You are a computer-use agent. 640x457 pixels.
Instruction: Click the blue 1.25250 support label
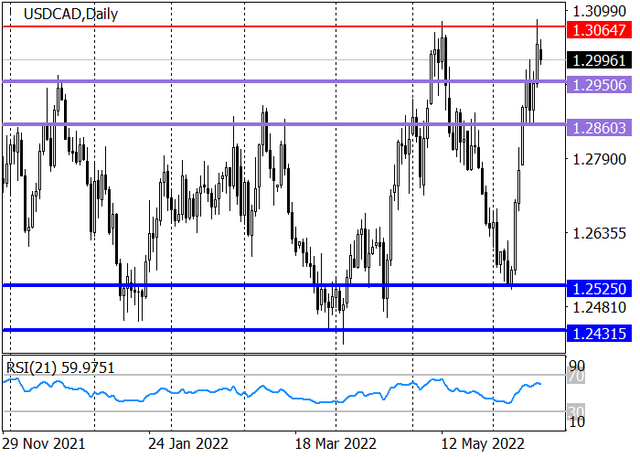[x=599, y=289]
